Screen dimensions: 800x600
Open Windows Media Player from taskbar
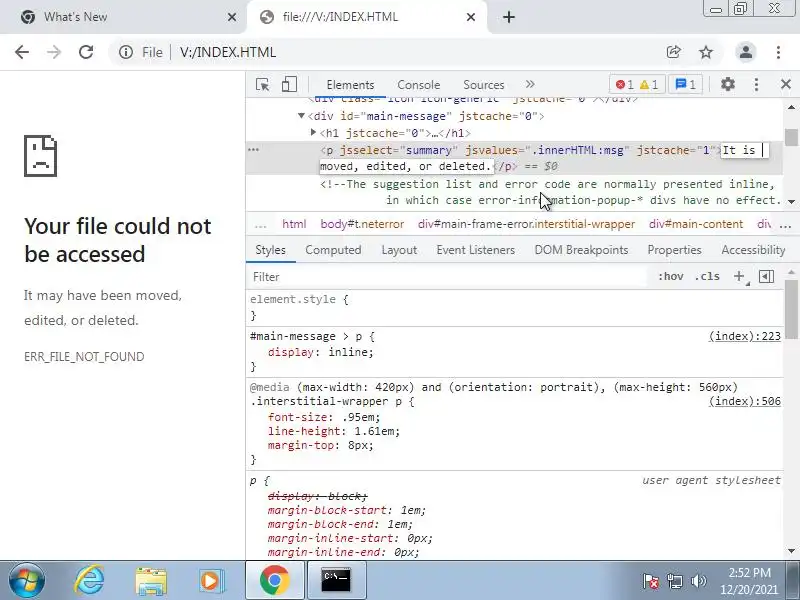[211, 581]
